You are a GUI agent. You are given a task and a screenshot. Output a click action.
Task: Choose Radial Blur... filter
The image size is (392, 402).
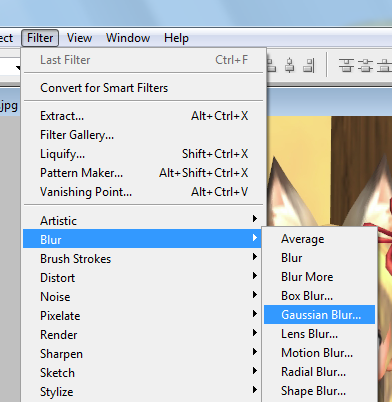[x=320, y=372]
